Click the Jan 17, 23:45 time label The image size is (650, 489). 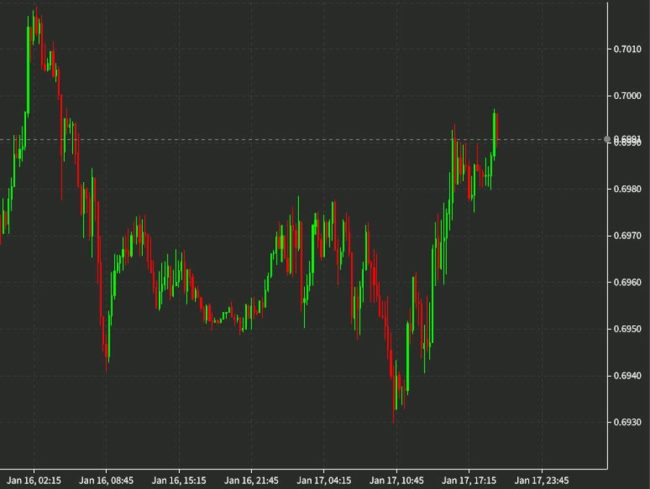541,479
